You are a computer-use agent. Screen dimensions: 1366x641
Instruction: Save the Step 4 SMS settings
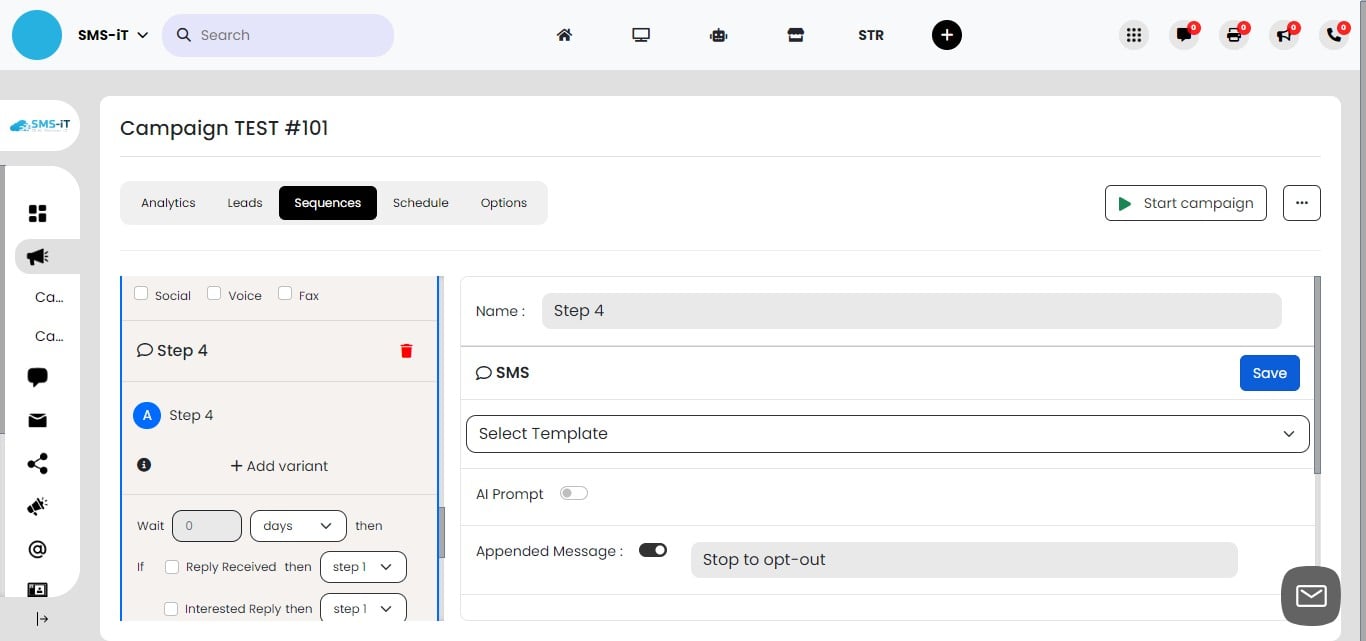pos(1269,372)
